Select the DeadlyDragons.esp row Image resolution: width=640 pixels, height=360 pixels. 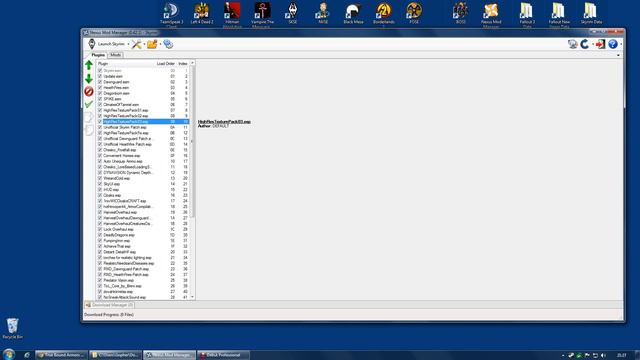pyautogui.click(x=143, y=235)
